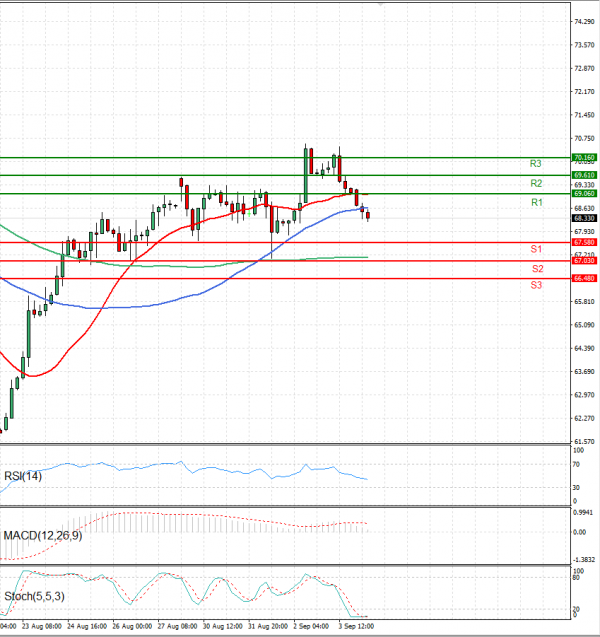Click the 63.690 price axis label
The height and width of the screenshot is (637, 600).
584,371
